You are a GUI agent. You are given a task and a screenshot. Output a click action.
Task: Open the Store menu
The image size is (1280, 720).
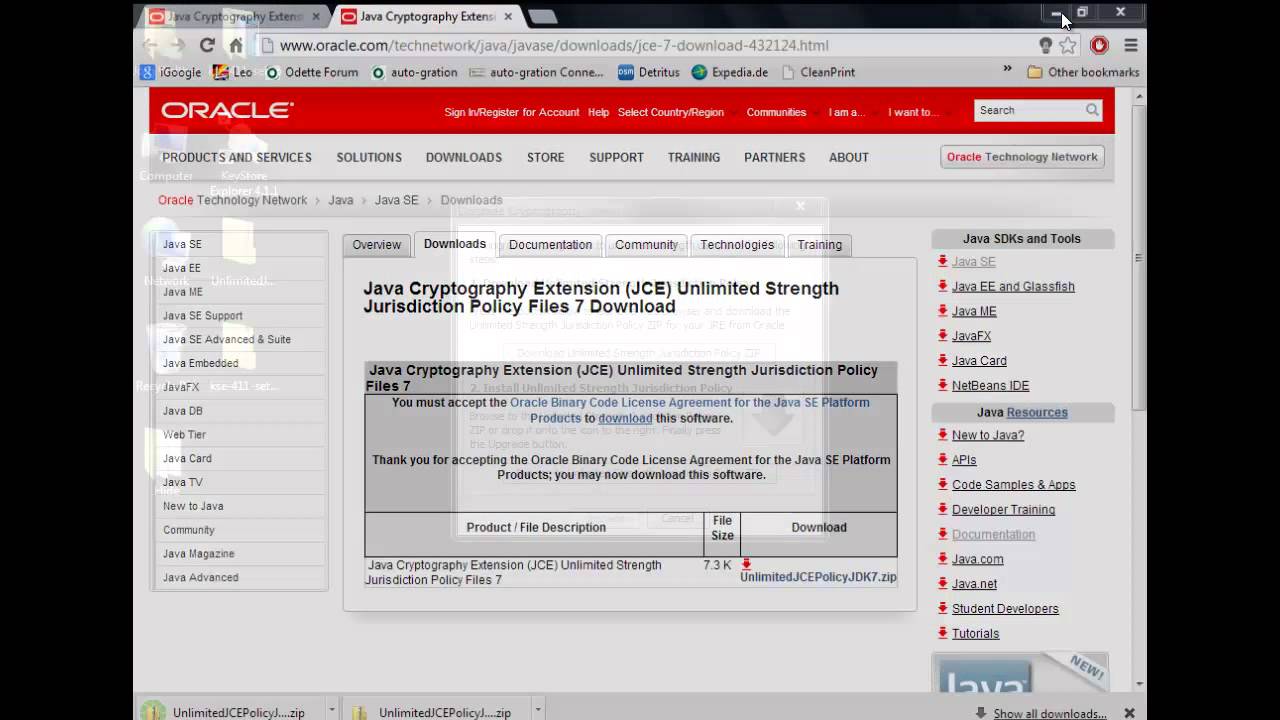tap(545, 157)
